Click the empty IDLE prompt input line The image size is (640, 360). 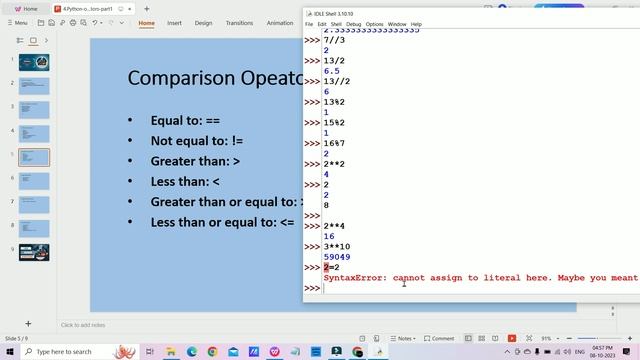pyautogui.click(x=482, y=288)
